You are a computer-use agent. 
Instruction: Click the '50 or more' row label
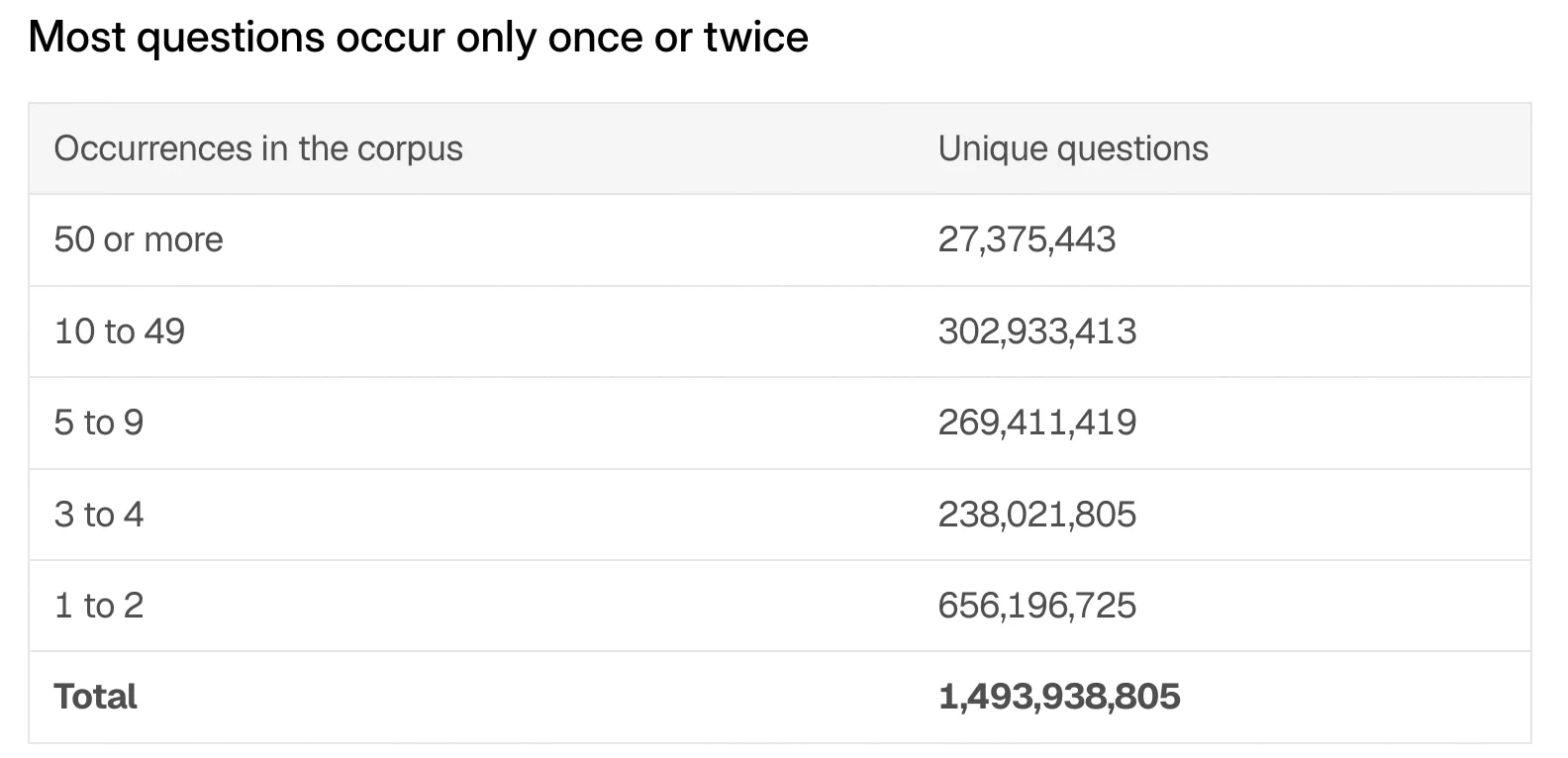[139, 239]
